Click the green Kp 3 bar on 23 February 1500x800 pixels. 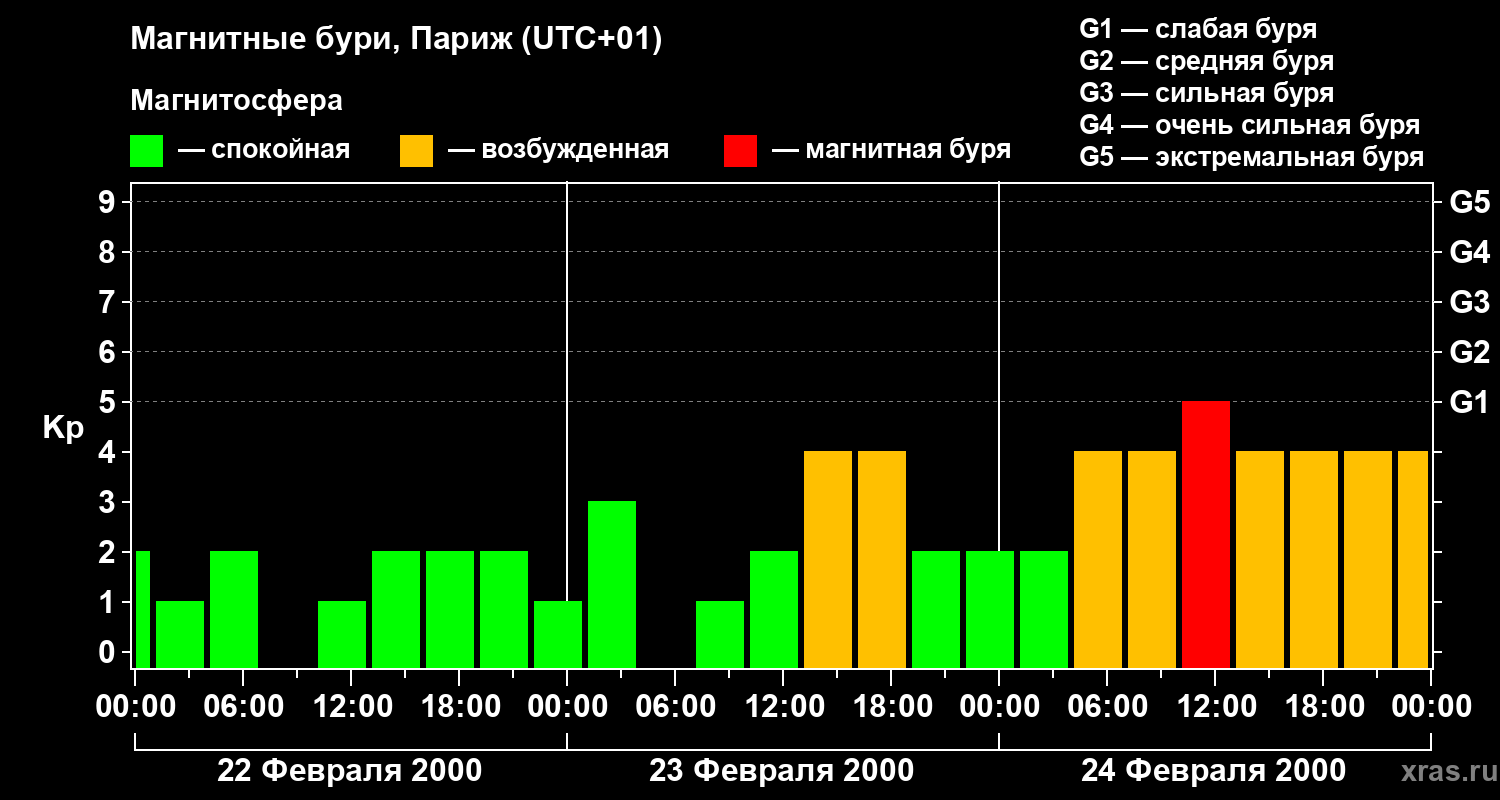pos(612,584)
